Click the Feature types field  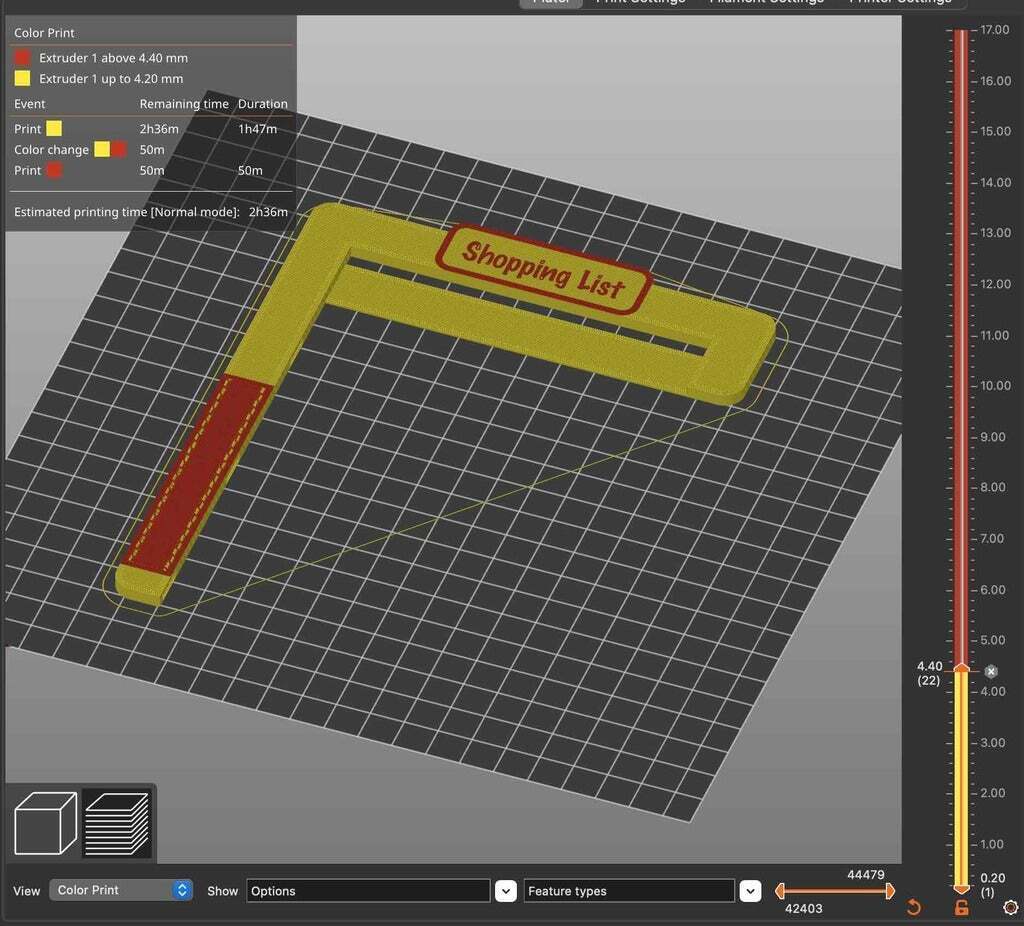pos(628,891)
